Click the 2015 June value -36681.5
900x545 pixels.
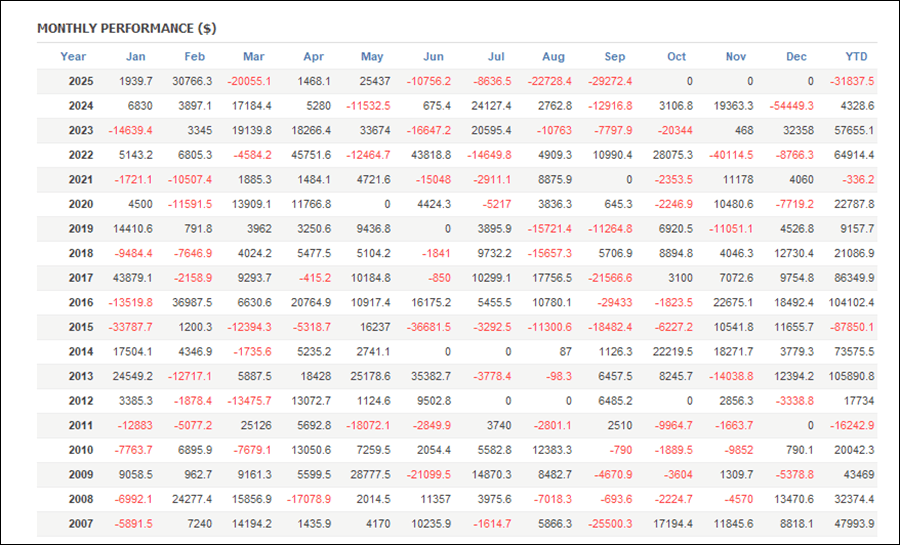click(x=429, y=327)
